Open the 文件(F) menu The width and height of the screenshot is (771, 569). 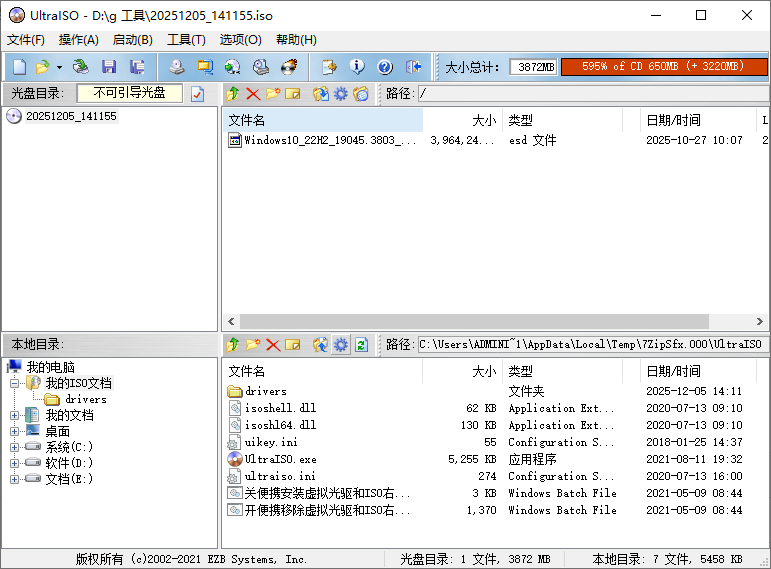click(26, 40)
